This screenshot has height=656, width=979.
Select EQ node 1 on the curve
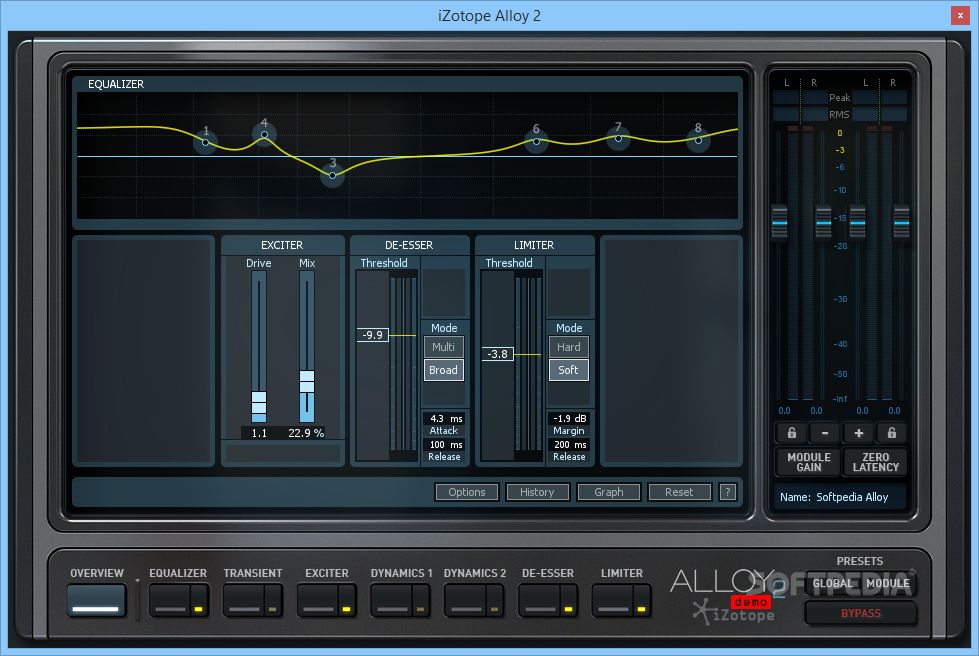point(205,142)
